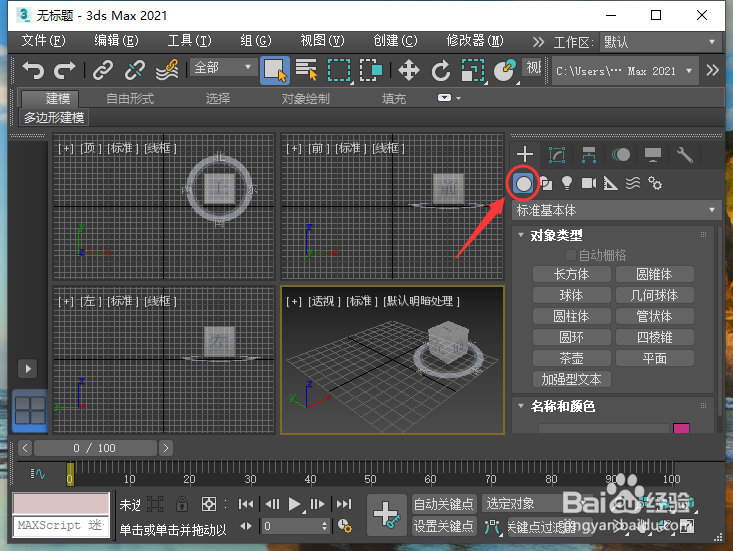This screenshot has height=551, width=733.
Task: Click the 圆柱体 button
Action: tap(571, 316)
